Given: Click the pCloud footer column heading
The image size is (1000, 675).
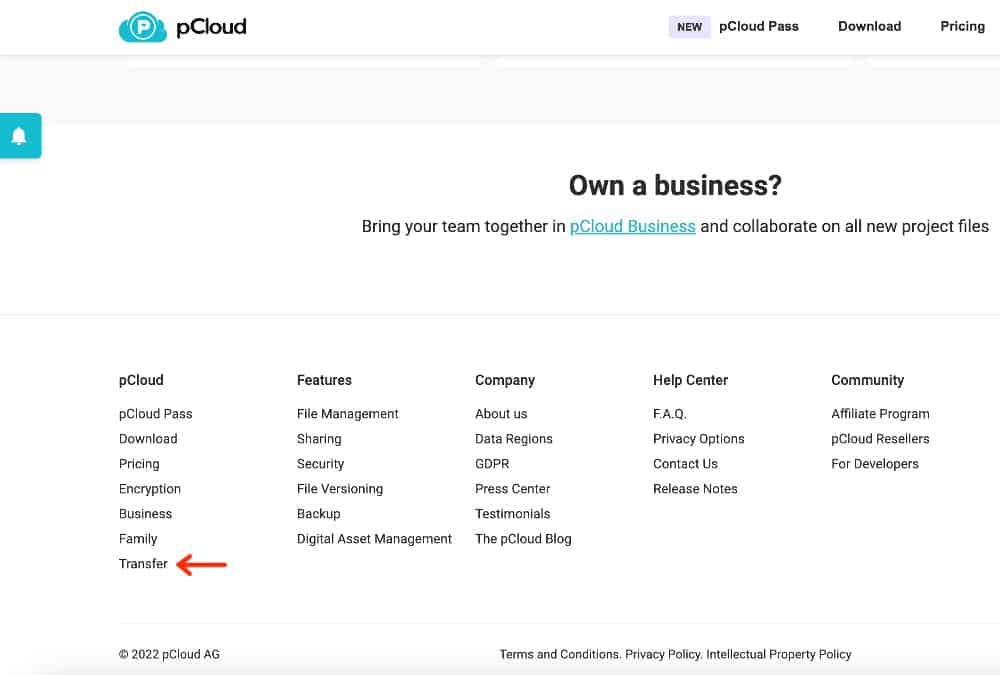Looking at the screenshot, I should point(141,380).
